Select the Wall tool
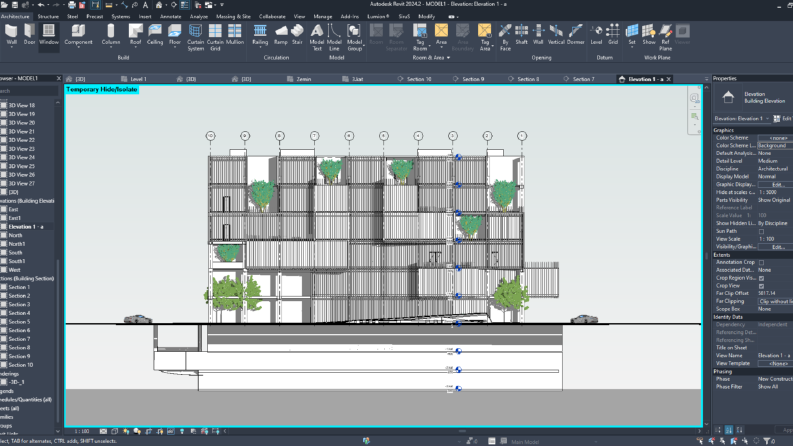This screenshot has width=793, height=446. pyautogui.click(x=11, y=35)
